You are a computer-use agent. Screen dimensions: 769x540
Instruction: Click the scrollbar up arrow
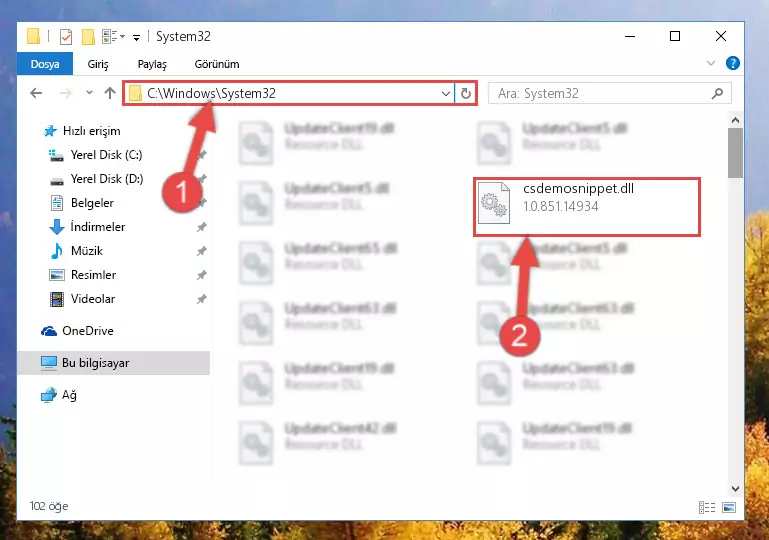[735, 120]
